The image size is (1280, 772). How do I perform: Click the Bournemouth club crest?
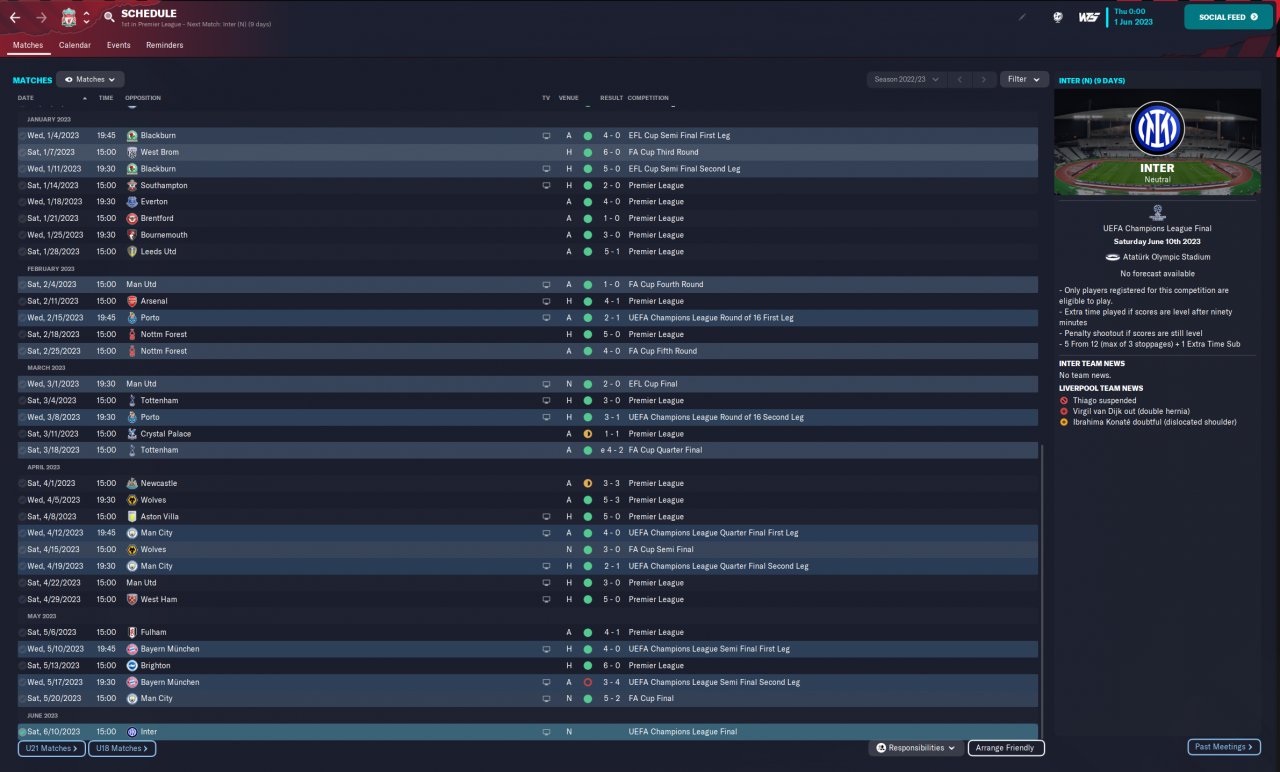click(x=132, y=235)
